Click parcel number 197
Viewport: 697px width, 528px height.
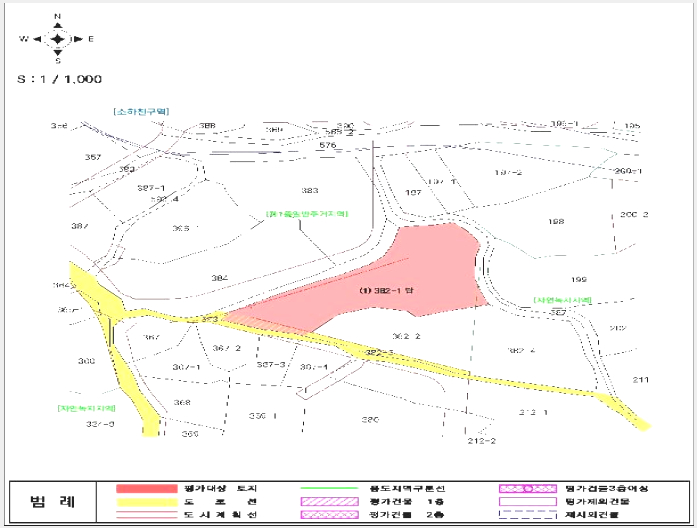point(413,193)
